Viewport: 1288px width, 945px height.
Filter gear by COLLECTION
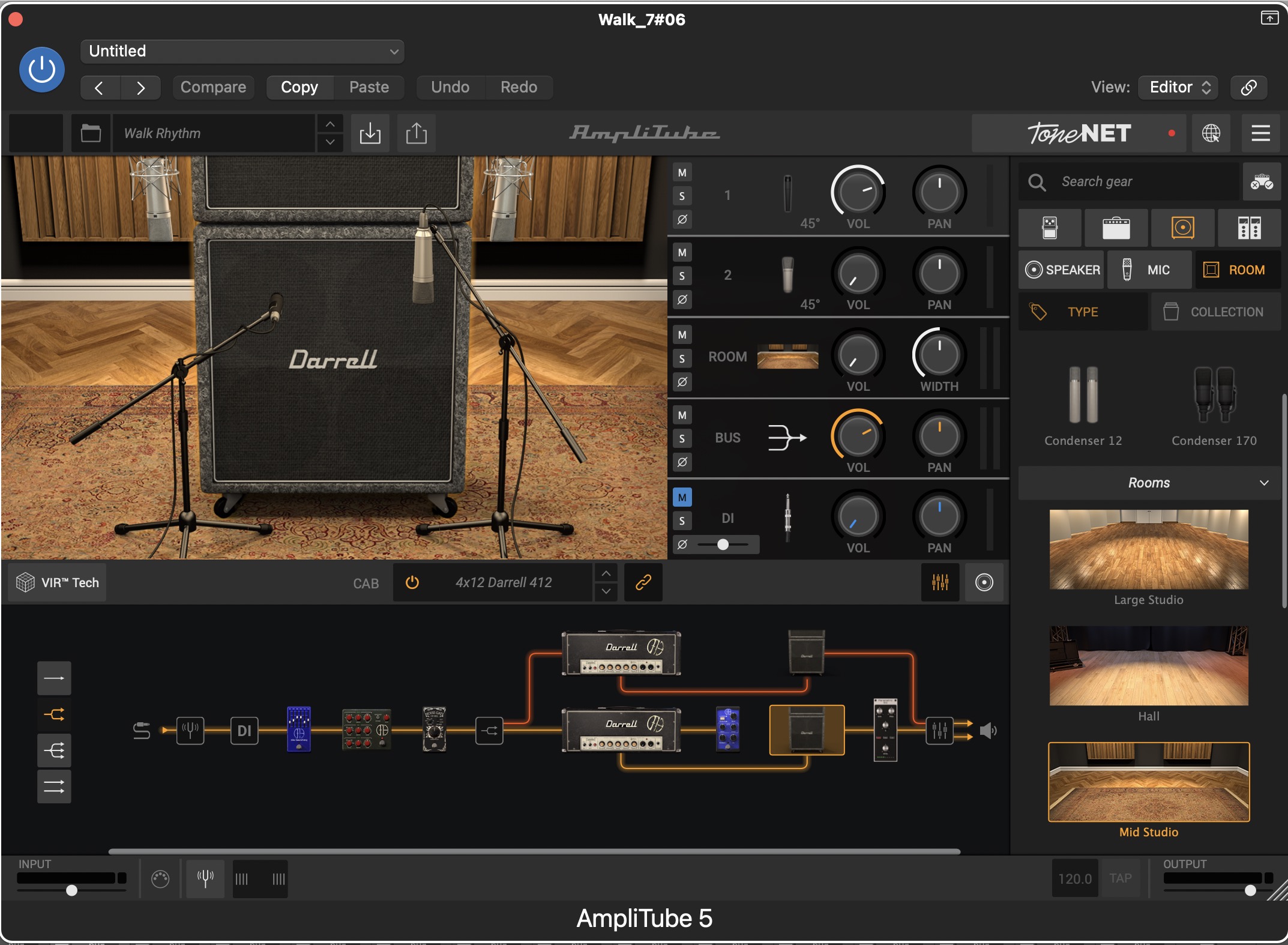pyautogui.click(x=1215, y=312)
